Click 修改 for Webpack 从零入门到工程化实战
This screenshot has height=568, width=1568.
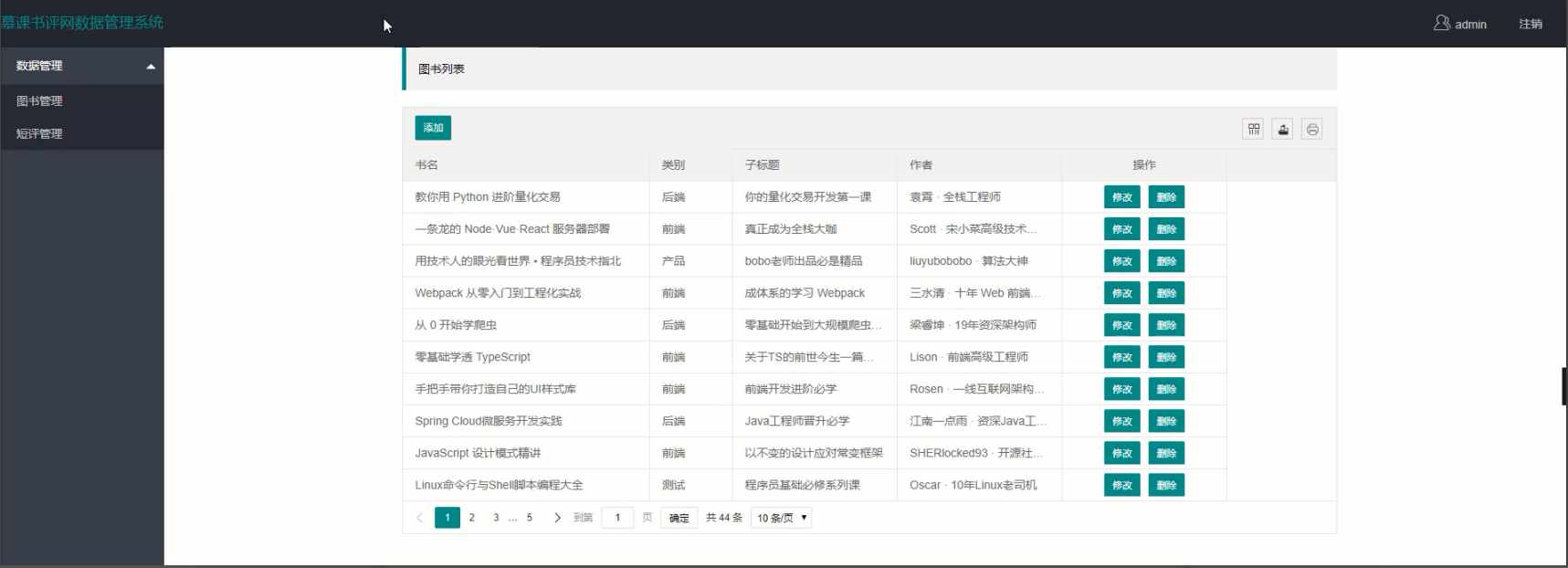(1122, 293)
